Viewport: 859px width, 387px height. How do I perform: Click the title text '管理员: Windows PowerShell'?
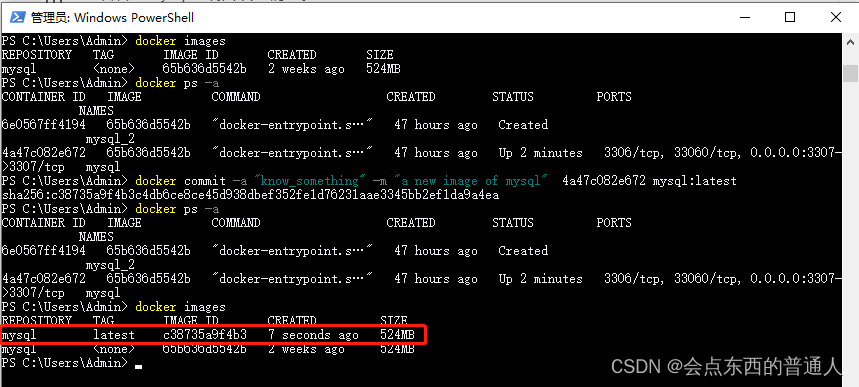112,18
